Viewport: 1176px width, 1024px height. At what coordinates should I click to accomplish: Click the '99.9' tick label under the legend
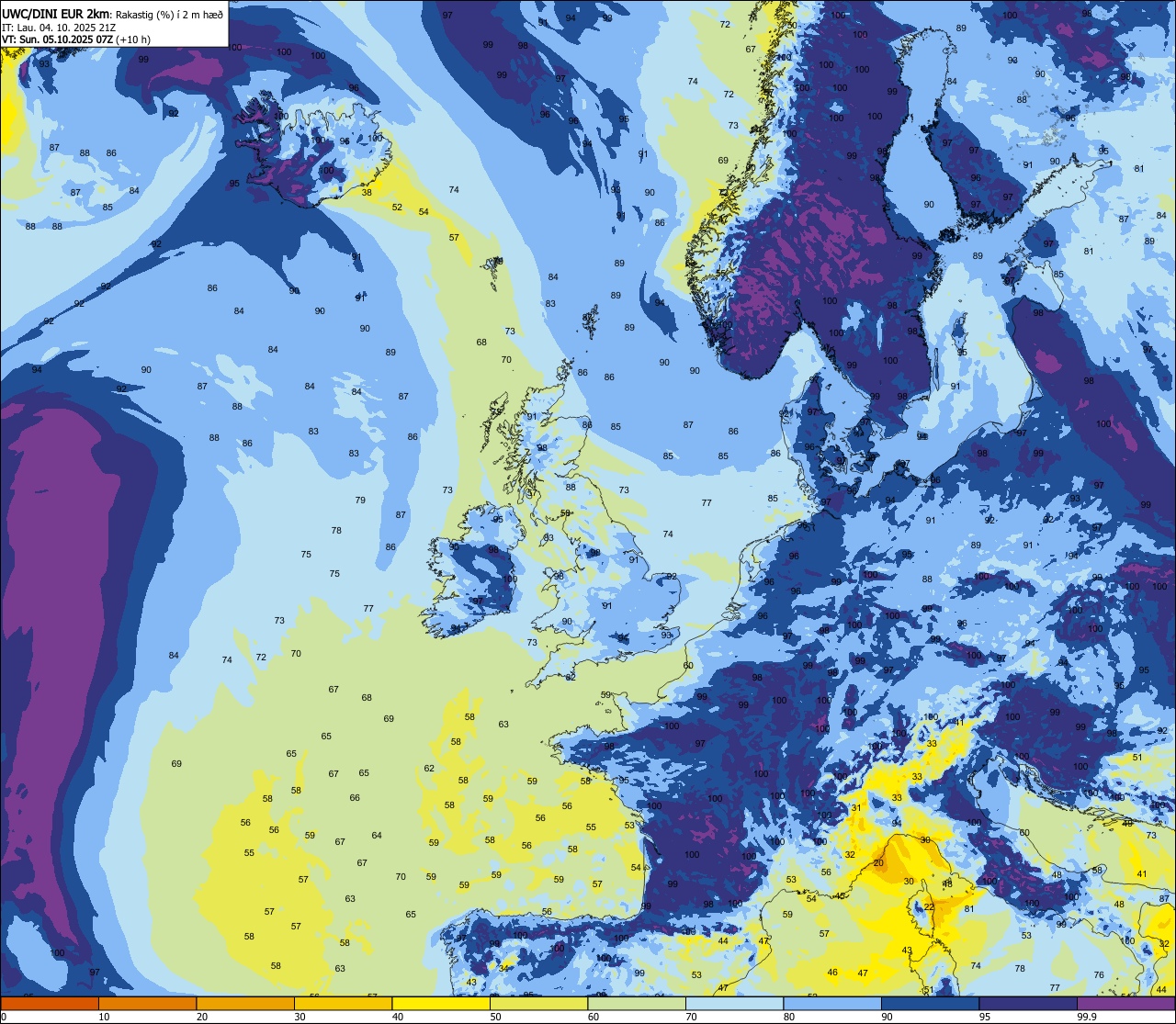1086,1017
